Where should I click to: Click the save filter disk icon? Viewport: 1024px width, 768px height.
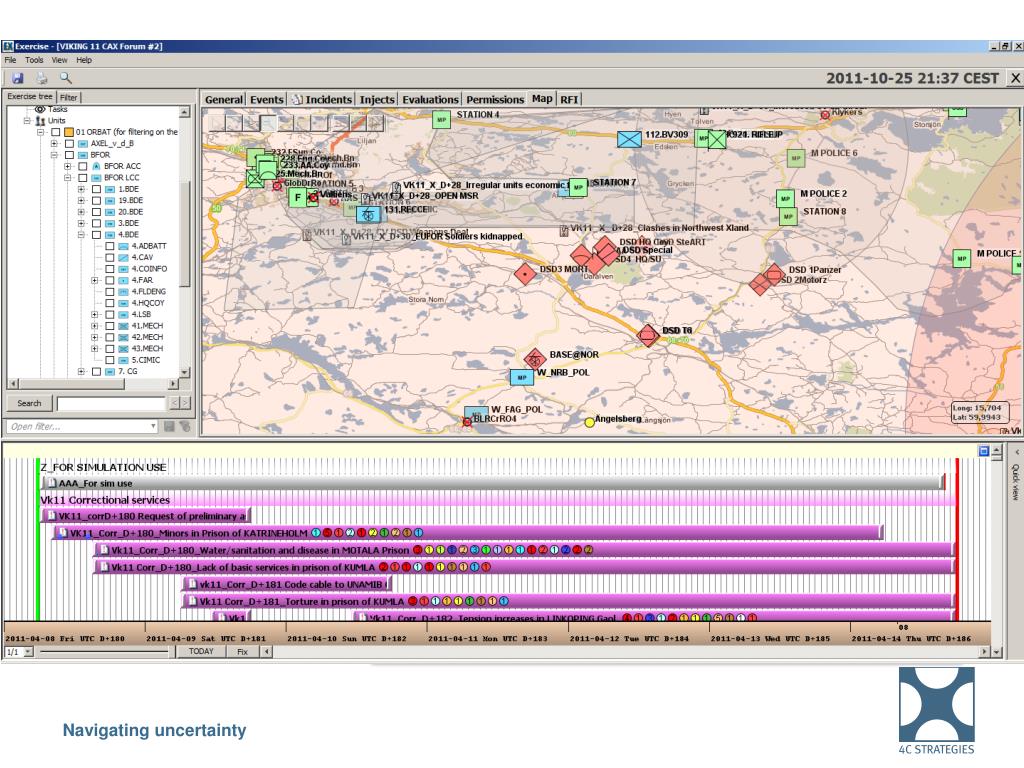coord(169,426)
